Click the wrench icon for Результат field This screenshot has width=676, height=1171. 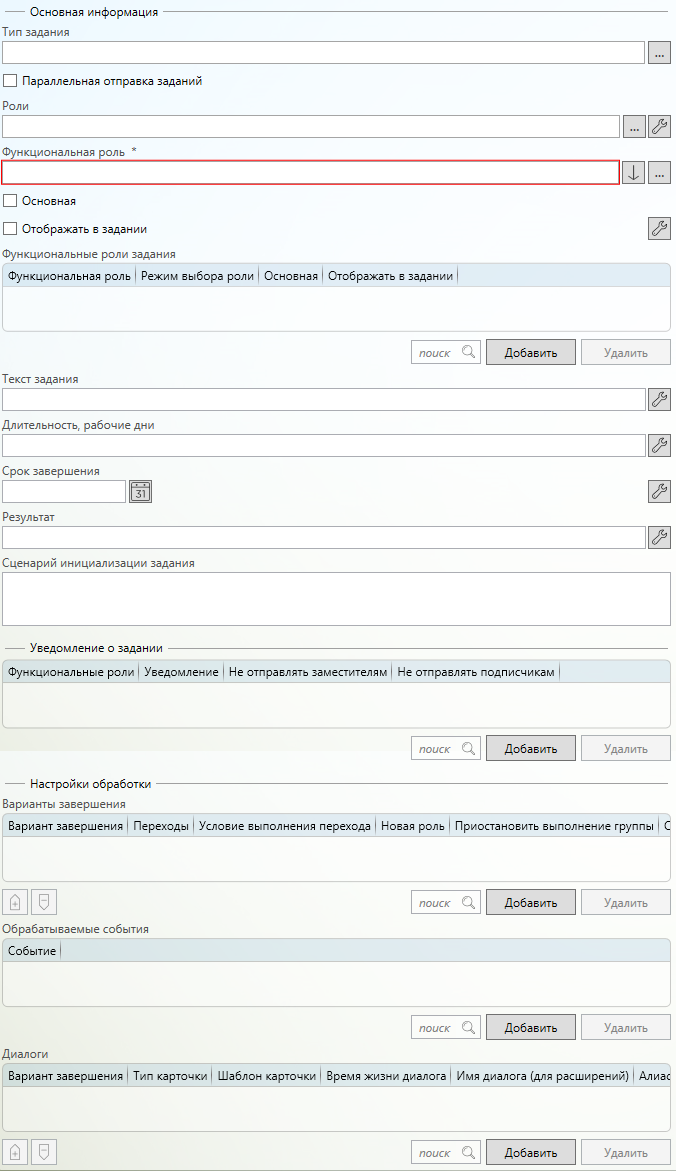tap(660, 537)
